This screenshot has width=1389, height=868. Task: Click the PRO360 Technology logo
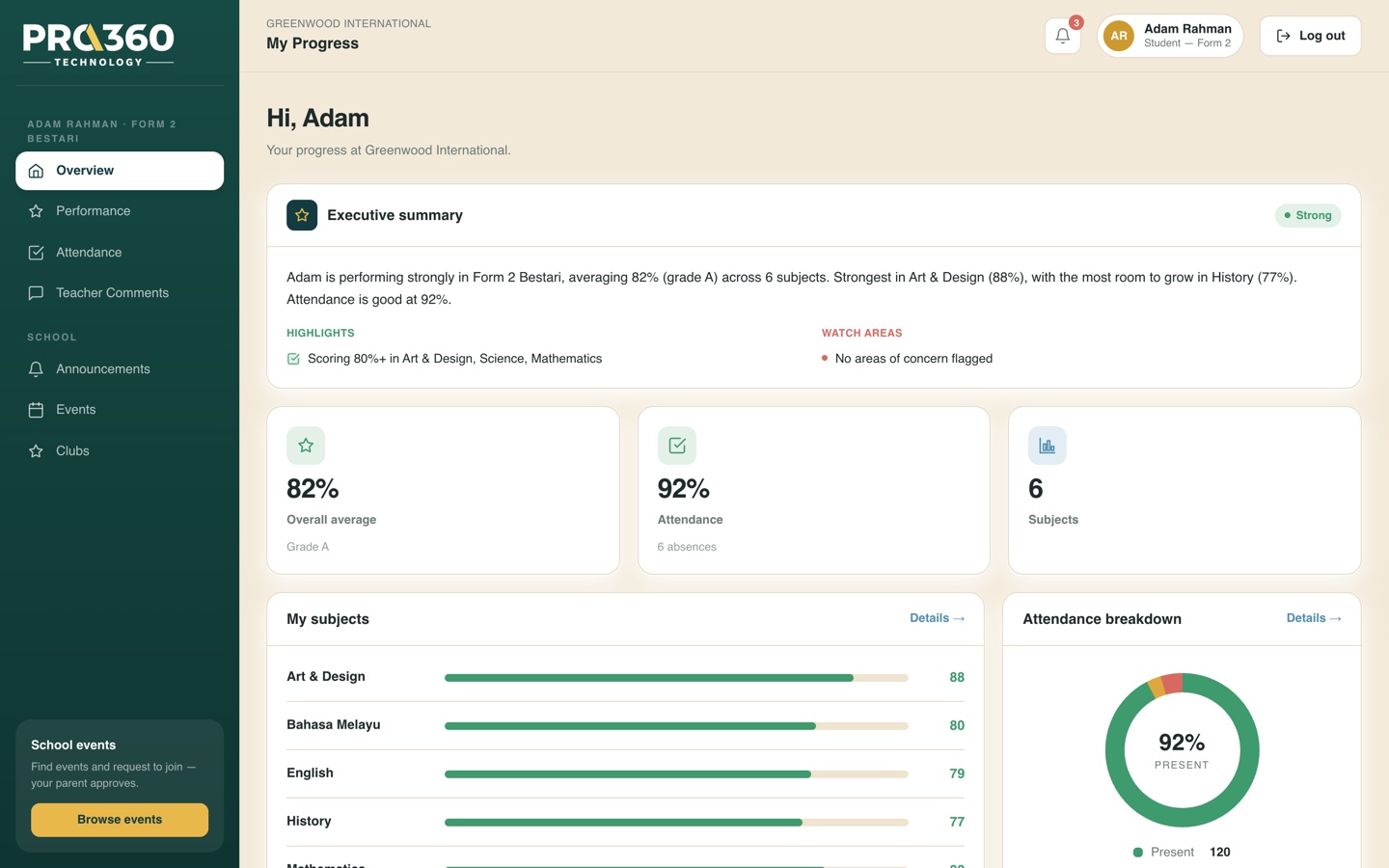coord(98,44)
